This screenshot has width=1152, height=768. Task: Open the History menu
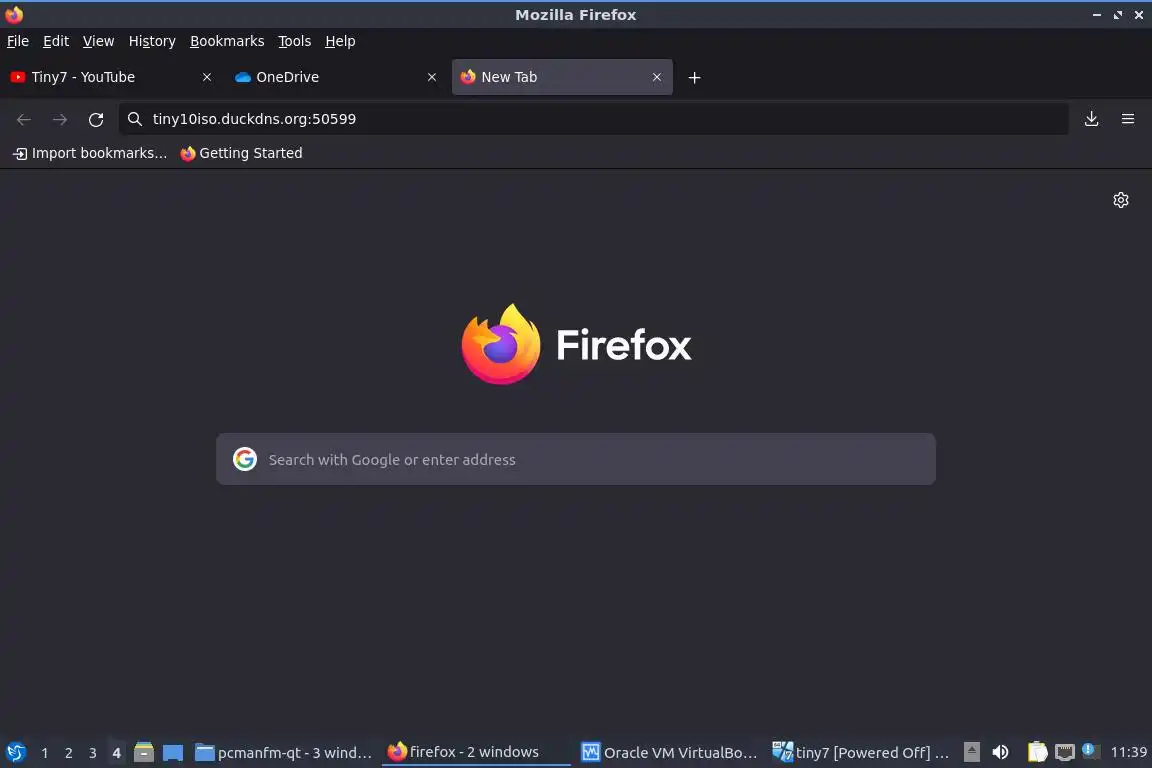tap(152, 41)
